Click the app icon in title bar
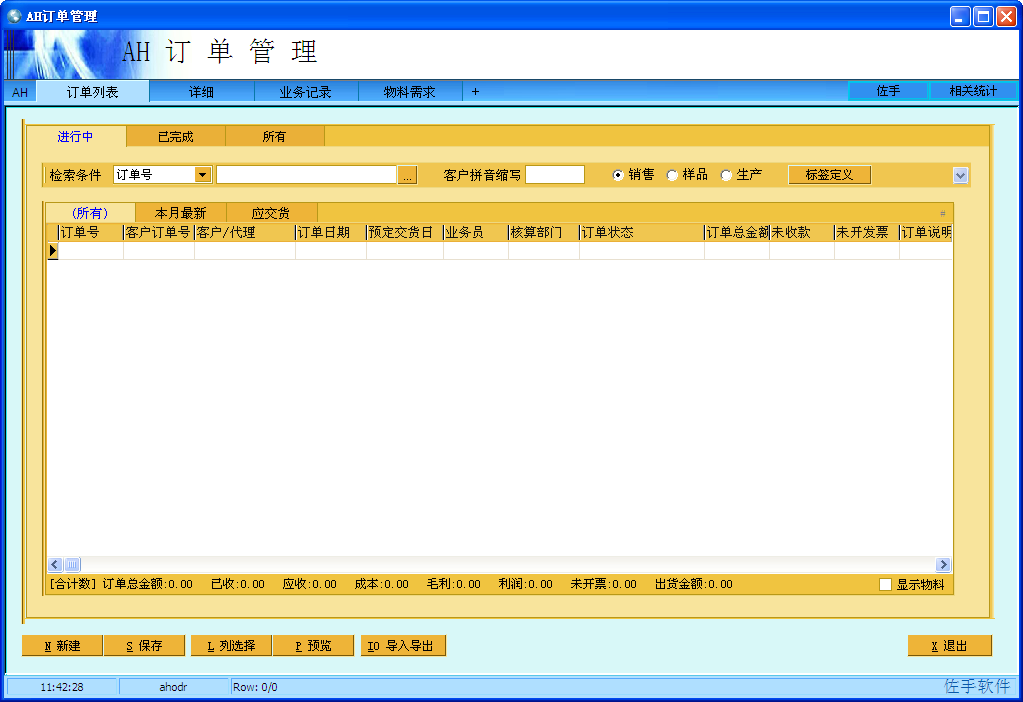Viewport: 1023px width, 702px height. tap(14, 16)
